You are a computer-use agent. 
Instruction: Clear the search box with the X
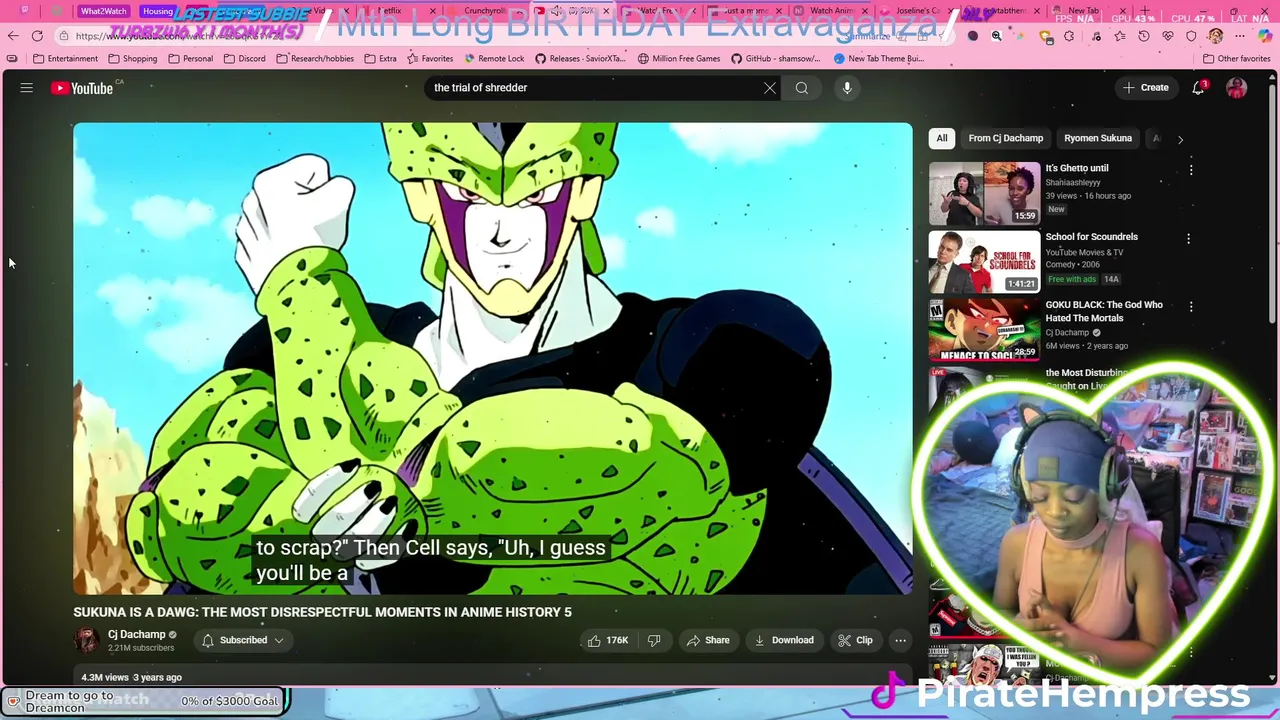coord(769,88)
